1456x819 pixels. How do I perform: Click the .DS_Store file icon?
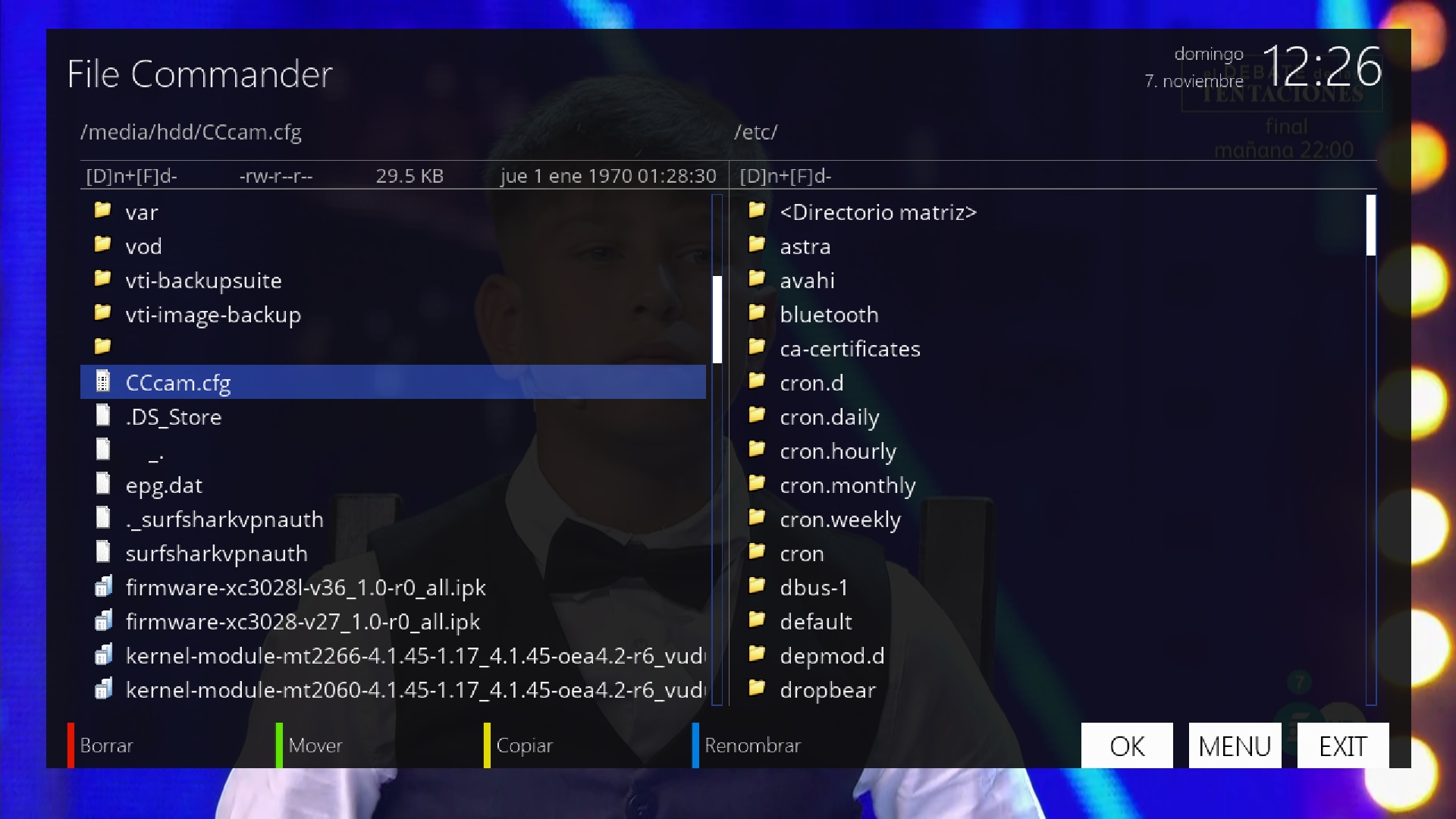pyautogui.click(x=103, y=416)
